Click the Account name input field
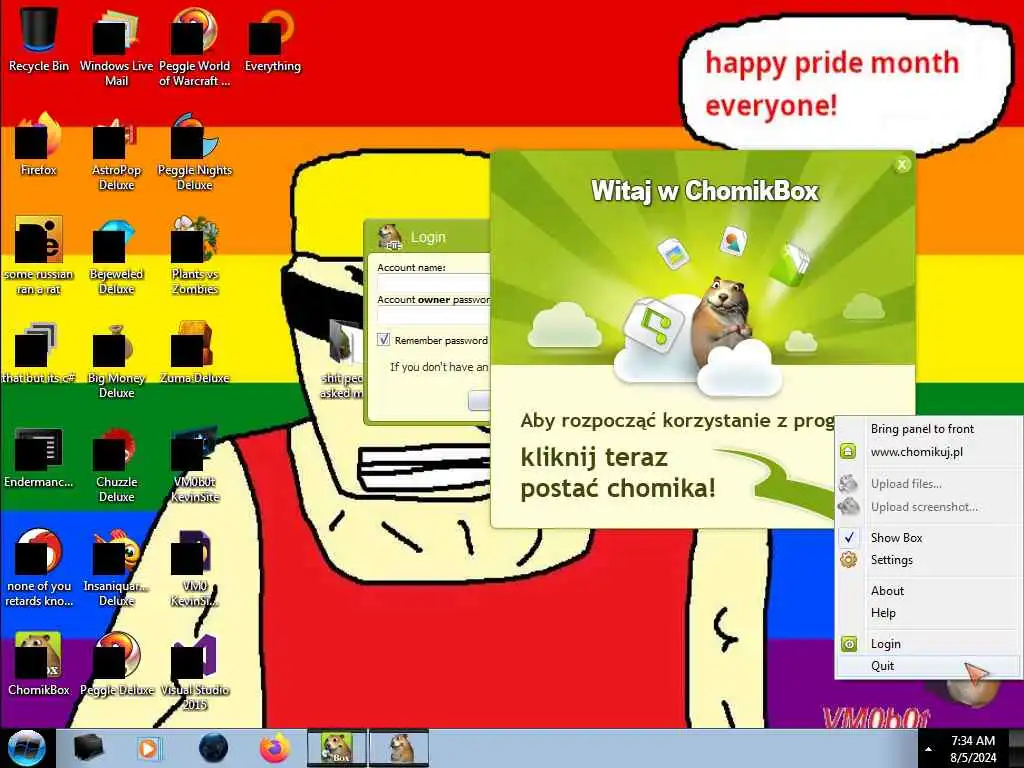 (x=434, y=283)
